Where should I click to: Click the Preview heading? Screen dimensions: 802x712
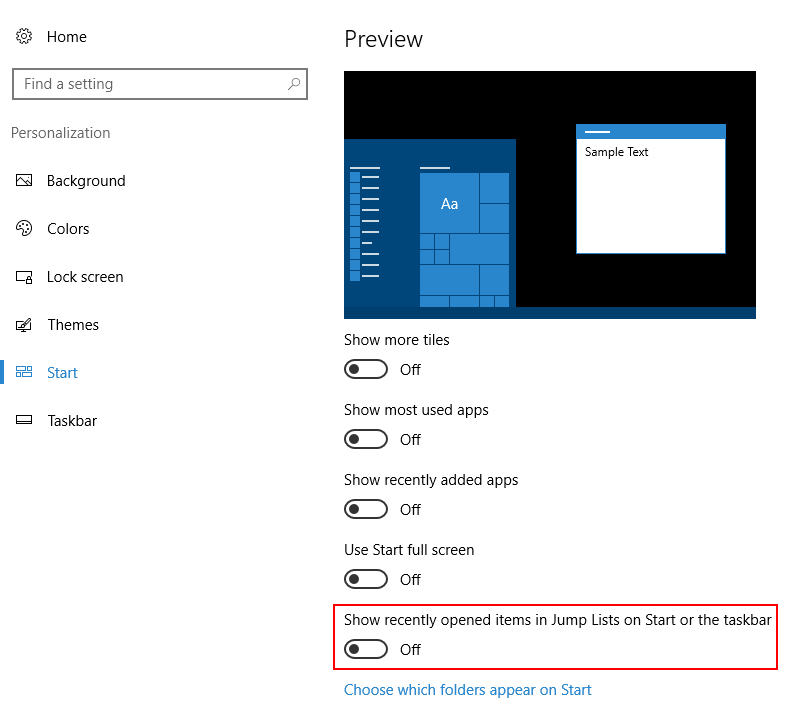click(384, 39)
